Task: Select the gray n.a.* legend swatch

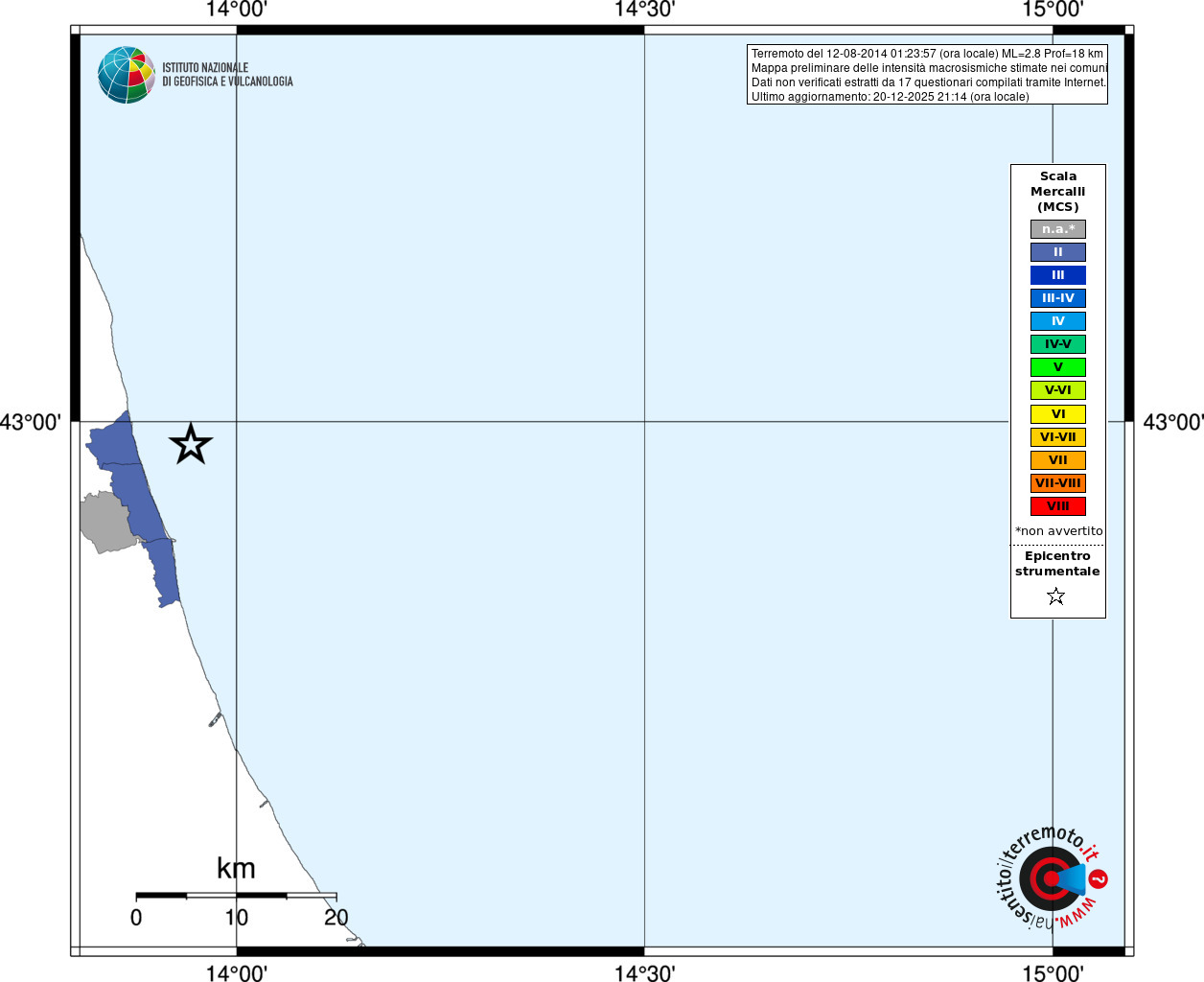Action: click(1058, 229)
